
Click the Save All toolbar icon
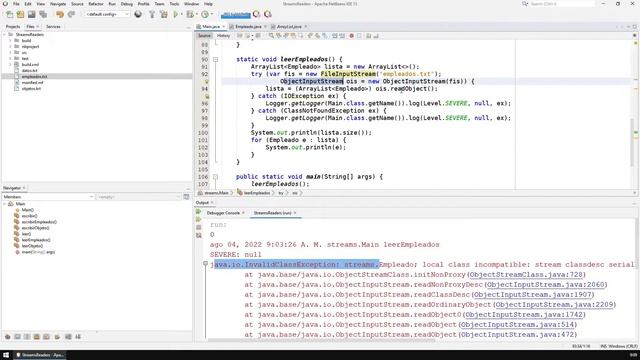pyautogui.click(x=43, y=14)
